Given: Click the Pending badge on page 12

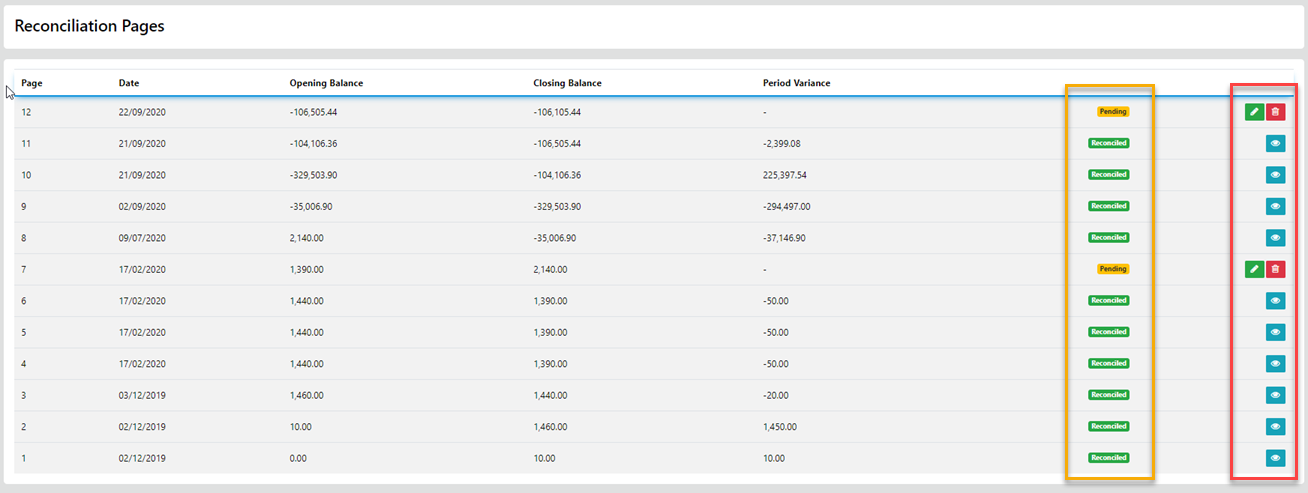Looking at the screenshot, I should click(1113, 112).
